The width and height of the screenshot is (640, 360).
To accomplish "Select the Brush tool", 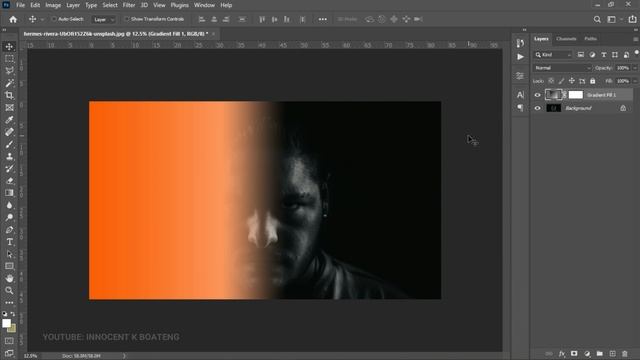I will pyautogui.click(x=9, y=144).
